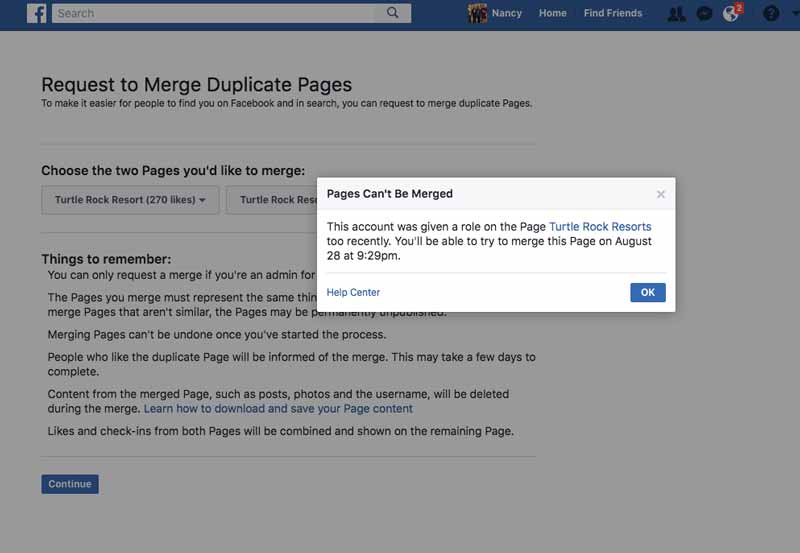Click the search magnifier icon
This screenshot has height=553, width=800.
click(x=392, y=13)
